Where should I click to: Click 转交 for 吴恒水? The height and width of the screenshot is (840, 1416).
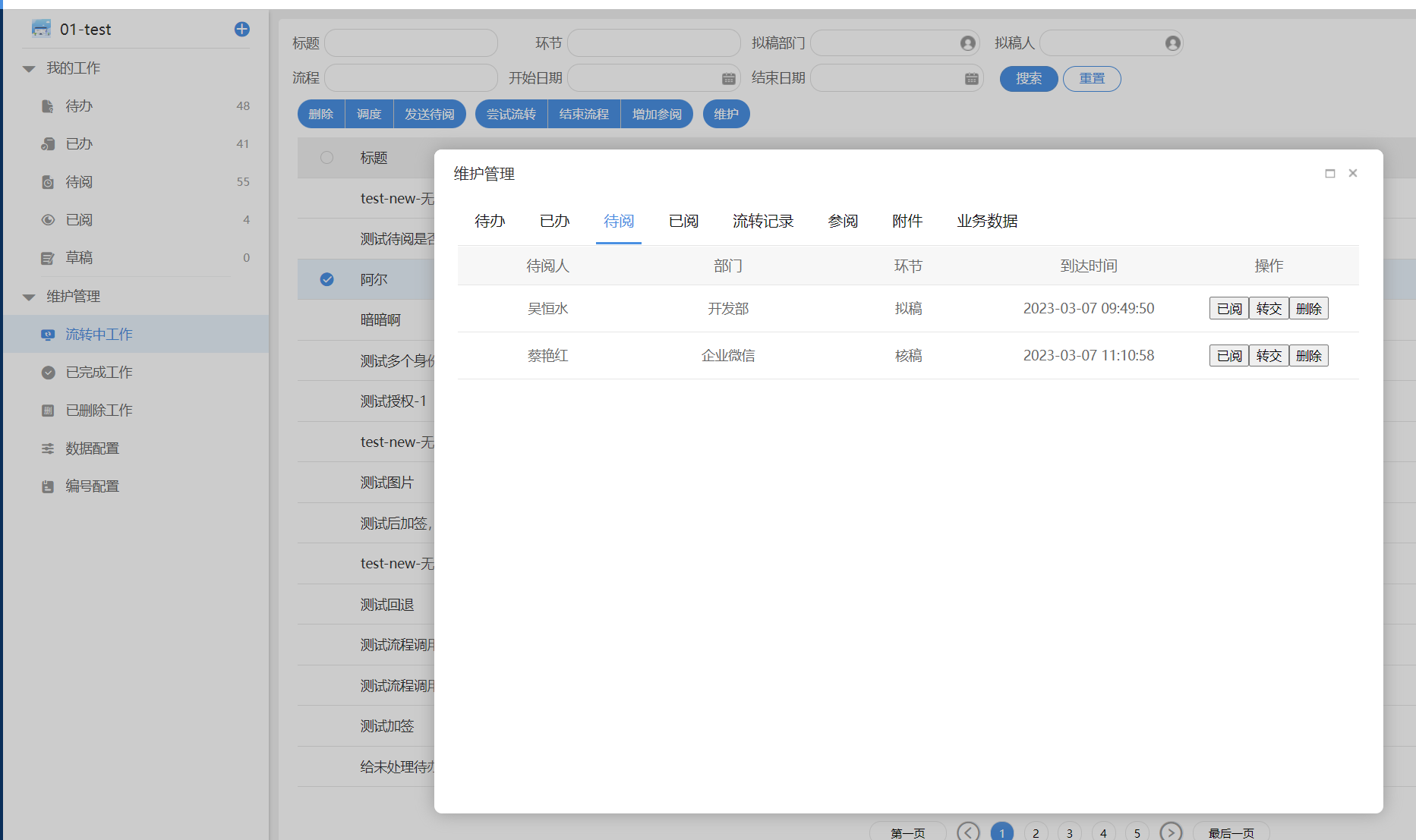(1268, 309)
